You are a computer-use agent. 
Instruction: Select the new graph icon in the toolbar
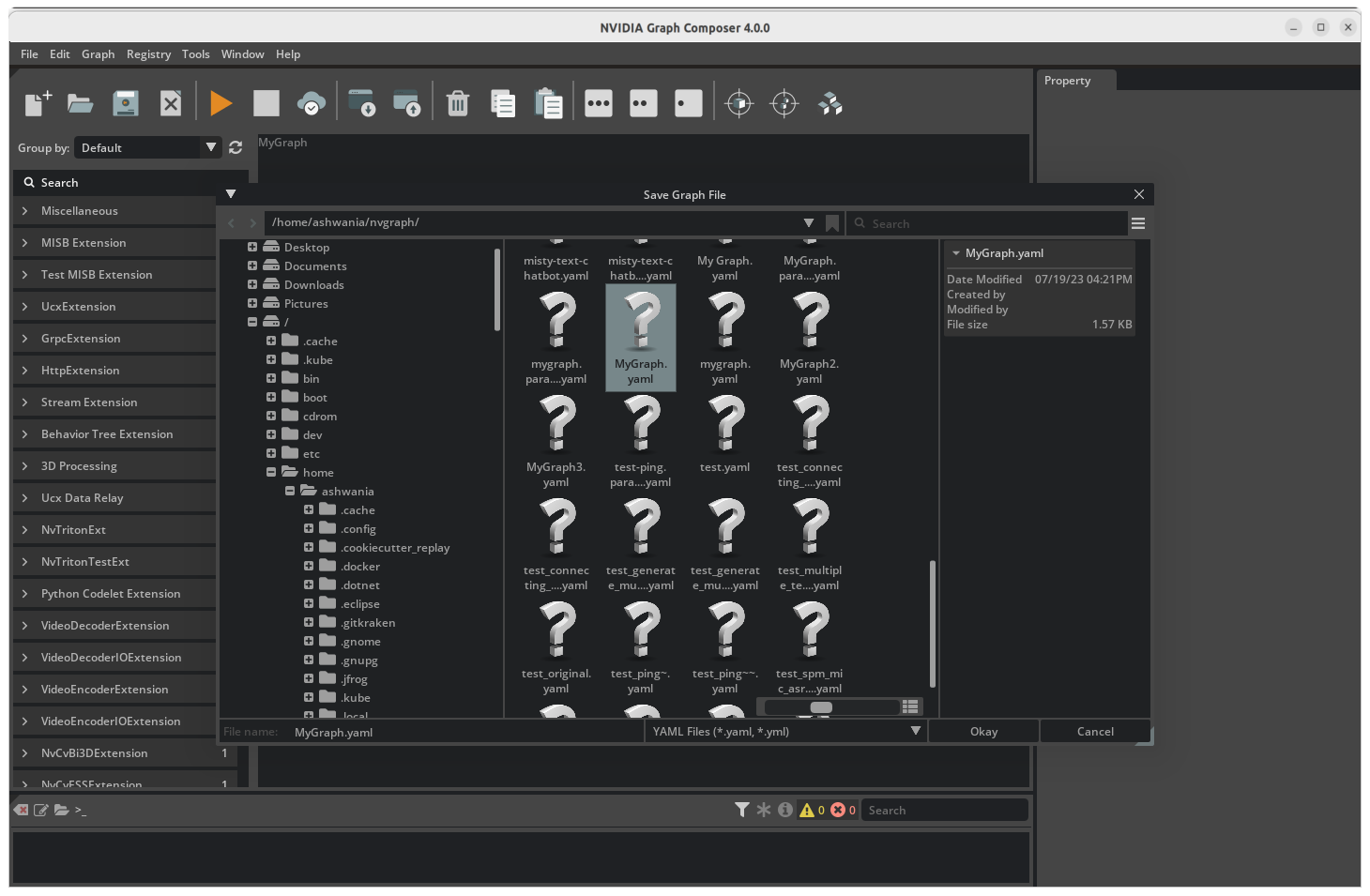pyautogui.click(x=36, y=102)
